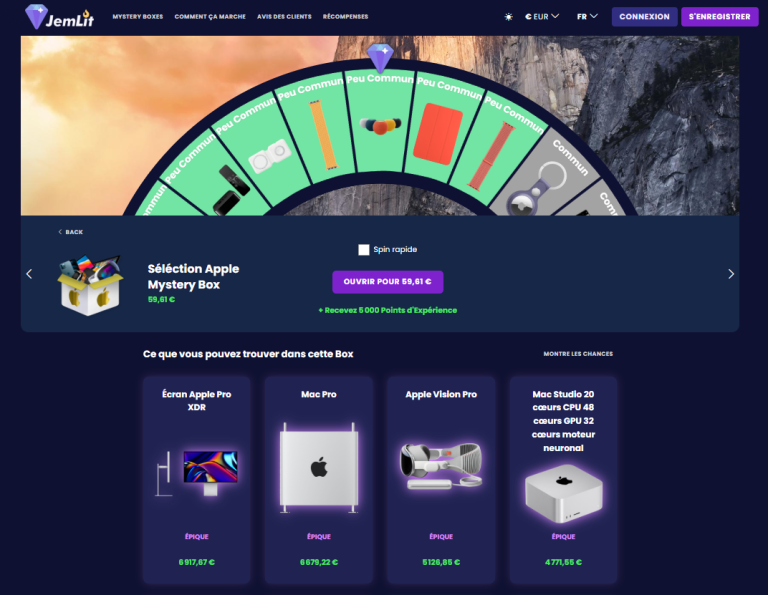Click the left arrow to previous box

[x=29, y=274]
